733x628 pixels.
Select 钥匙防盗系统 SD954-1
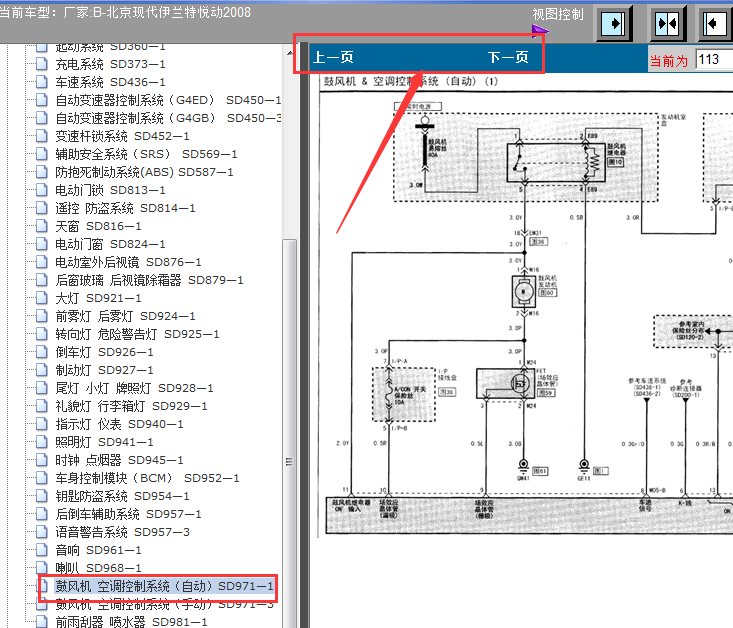122,496
